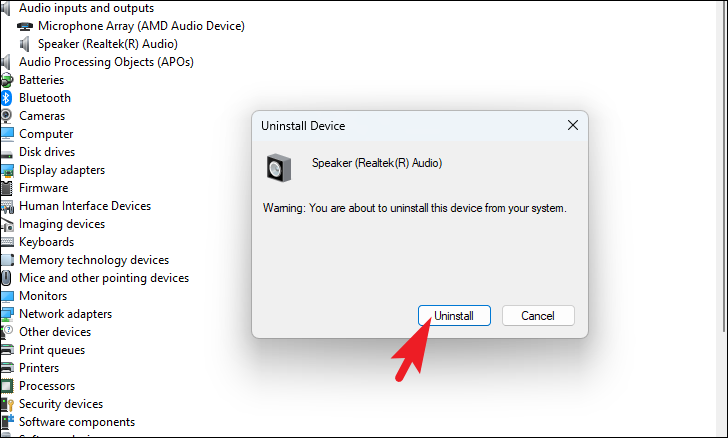Screen dimensions: 728x438
Task: Select Audio Processing Objects (APOs) entry
Action: (x=106, y=62)
